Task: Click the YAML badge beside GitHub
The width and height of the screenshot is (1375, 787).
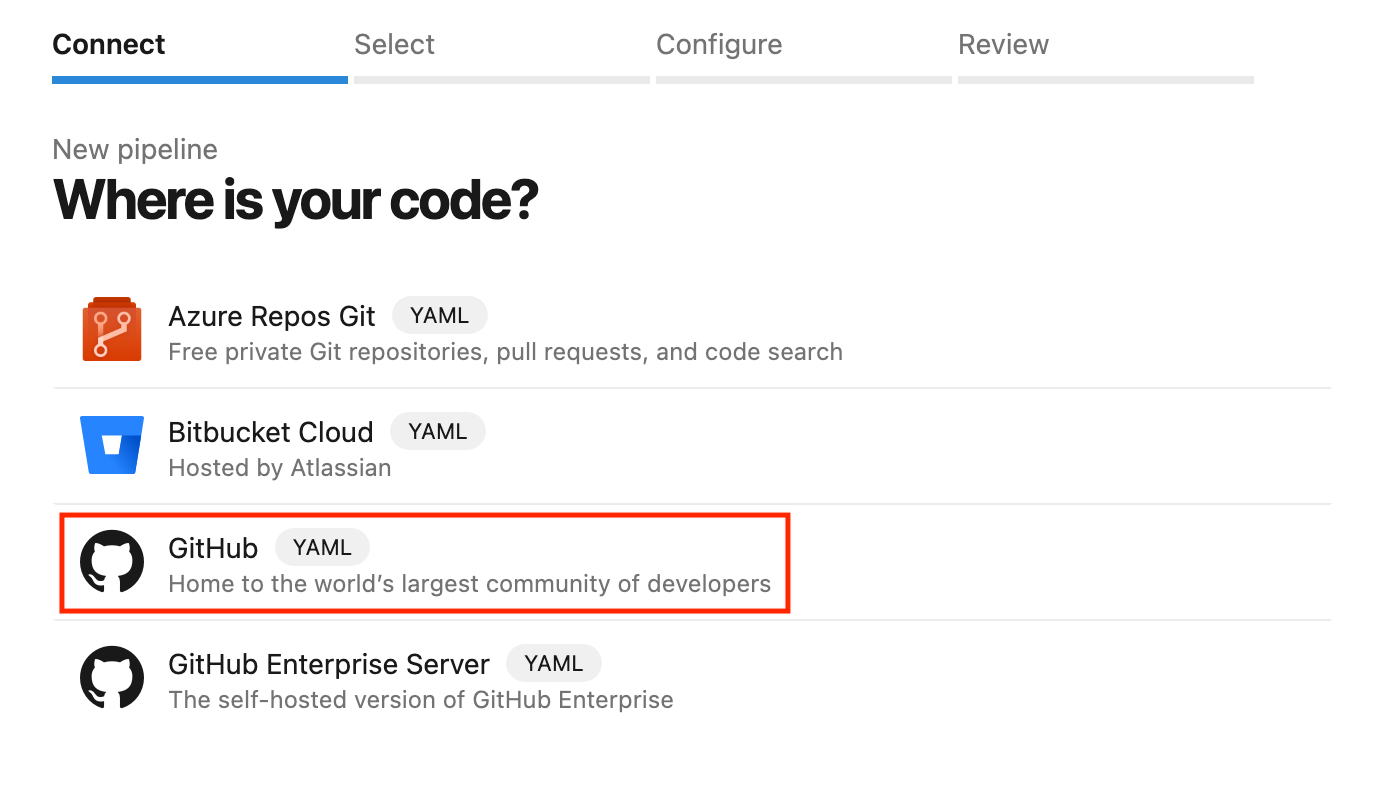Action: tap(322, 548)
